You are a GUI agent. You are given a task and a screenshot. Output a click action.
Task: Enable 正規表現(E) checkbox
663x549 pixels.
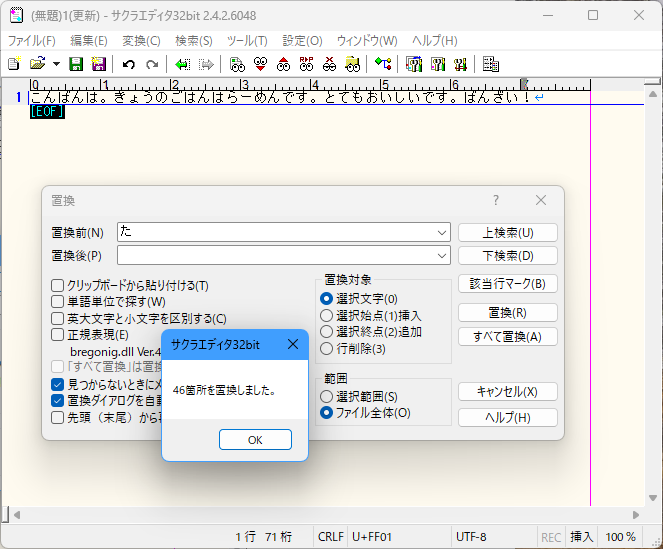point(58,335)
